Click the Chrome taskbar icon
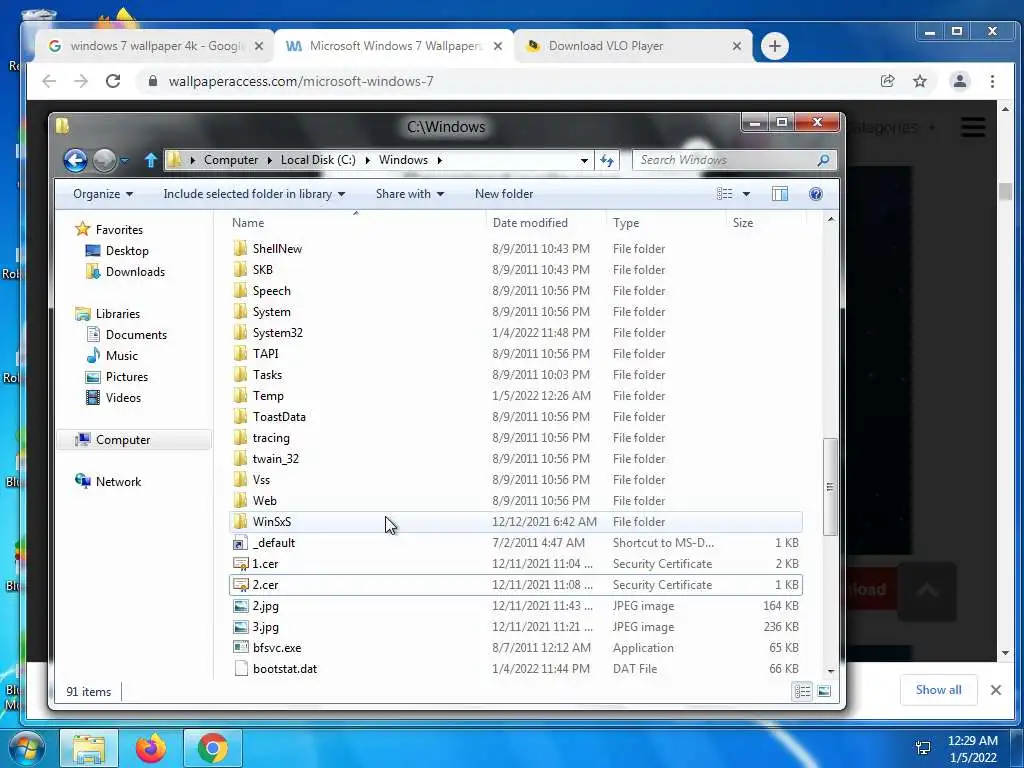 (213, 748)
